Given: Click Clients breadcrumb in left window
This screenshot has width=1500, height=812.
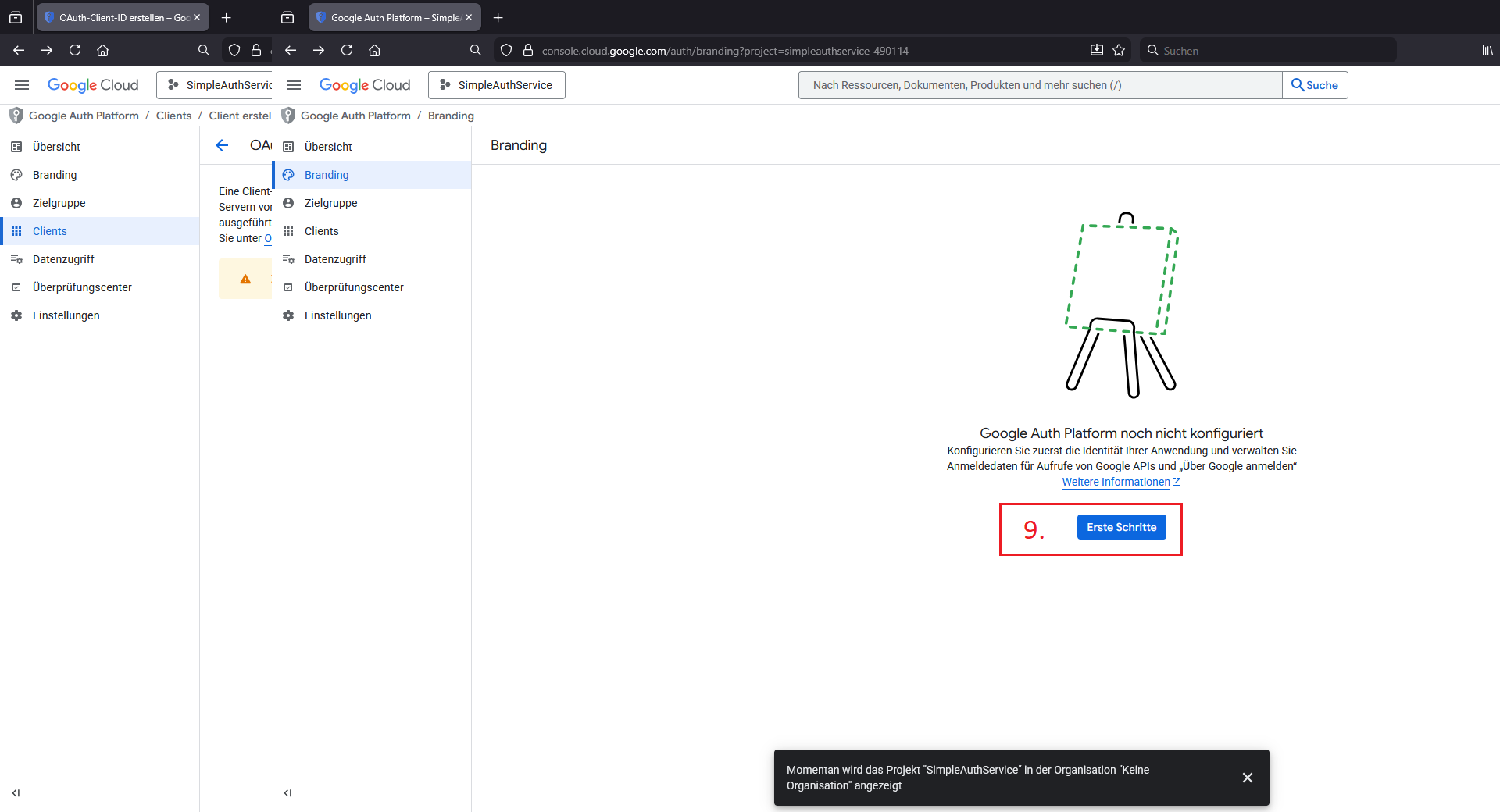Looking at the screenshot, I should 173,116.
